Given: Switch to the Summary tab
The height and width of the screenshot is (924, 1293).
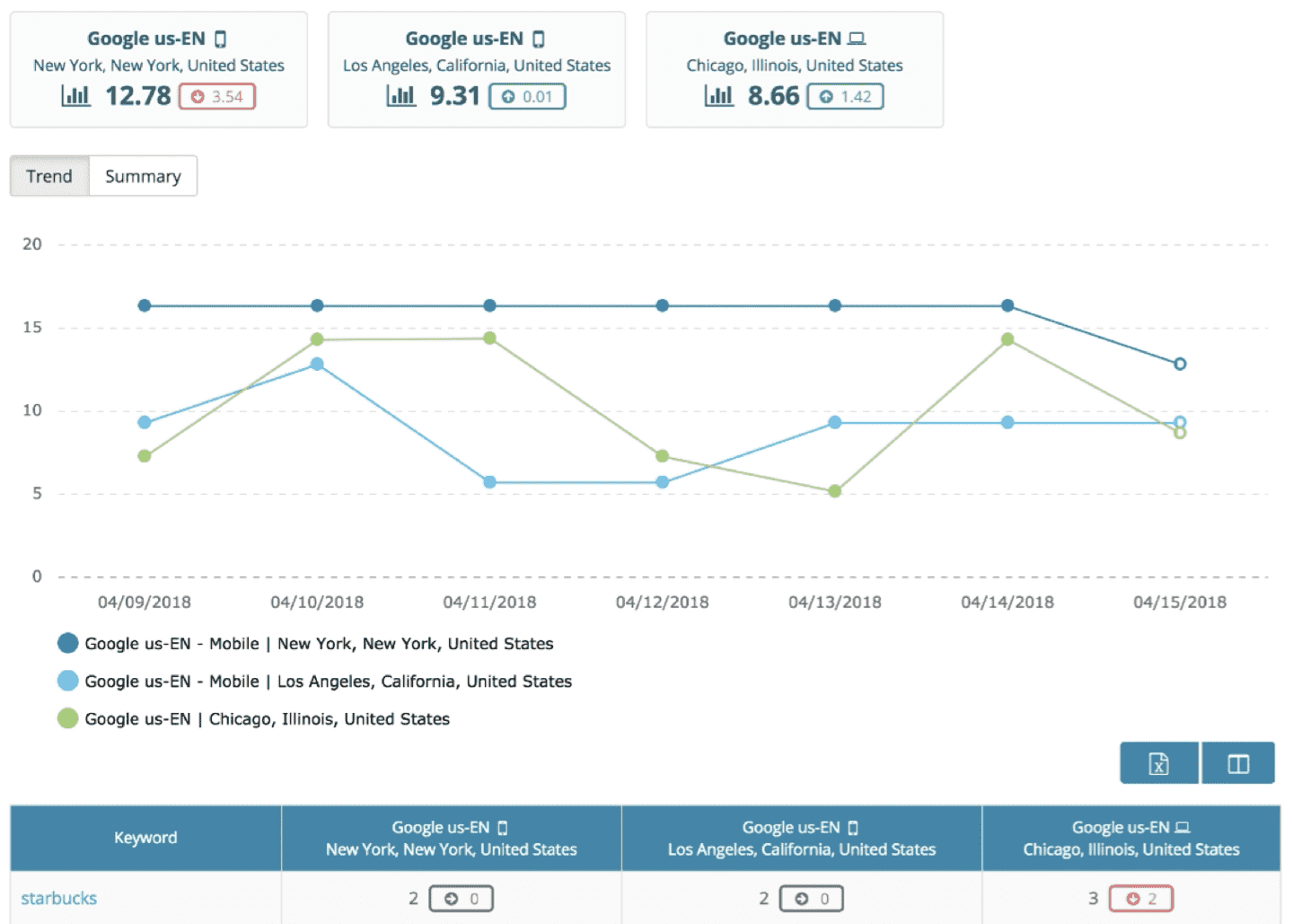Looking at the screenshot, I should [x=143, y=175].
